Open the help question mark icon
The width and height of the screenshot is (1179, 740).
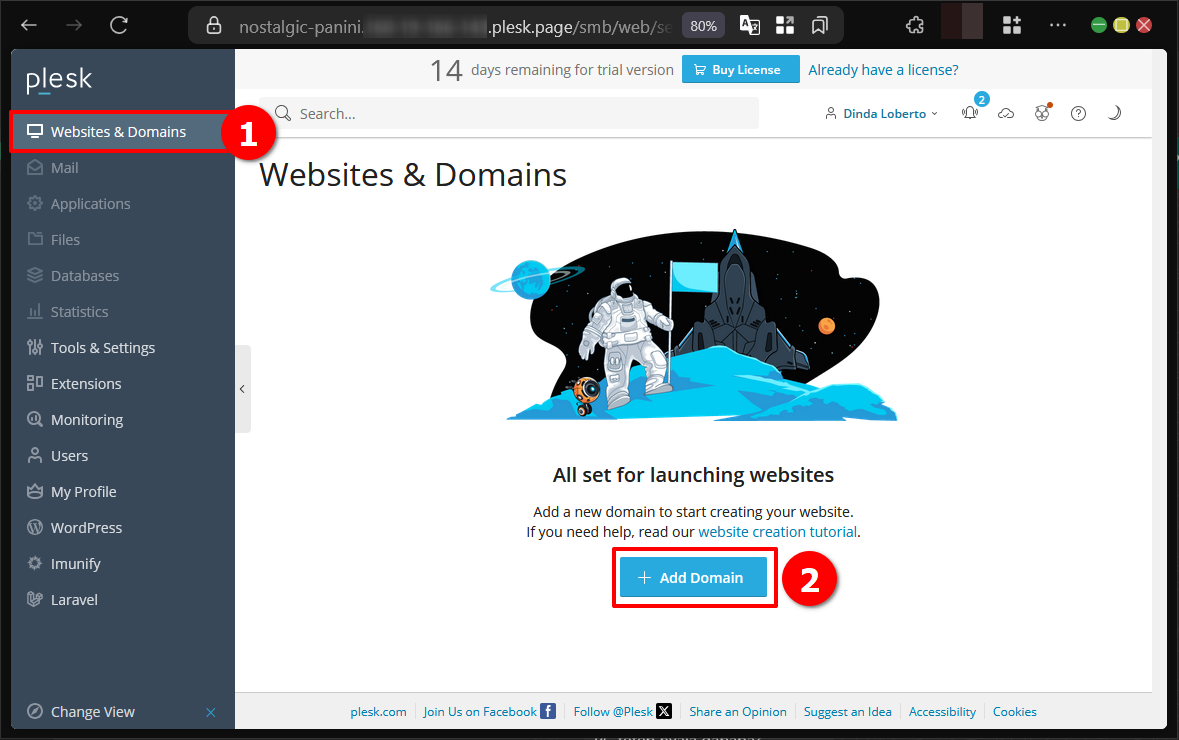tap(1078, 114)
